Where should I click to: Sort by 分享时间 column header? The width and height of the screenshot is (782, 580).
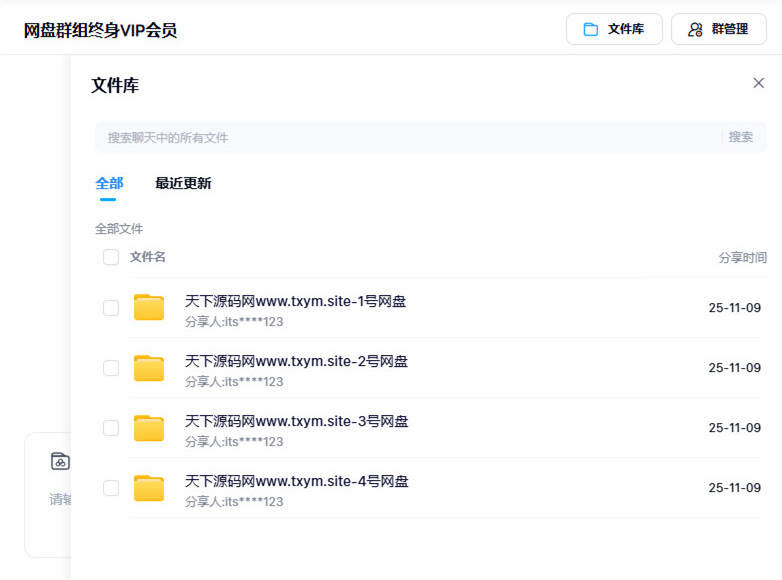coord(742,258)
